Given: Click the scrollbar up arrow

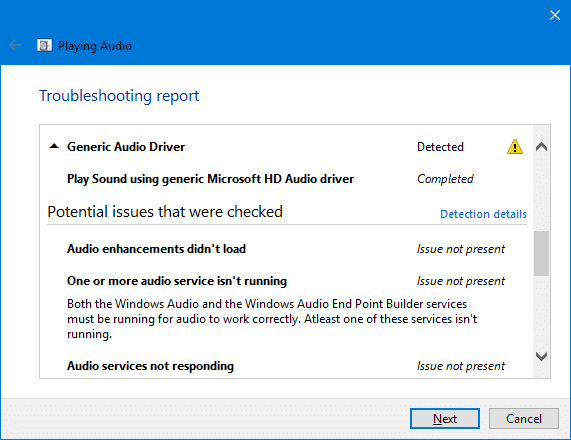Looking at the screenshot, I should [542, 146].
